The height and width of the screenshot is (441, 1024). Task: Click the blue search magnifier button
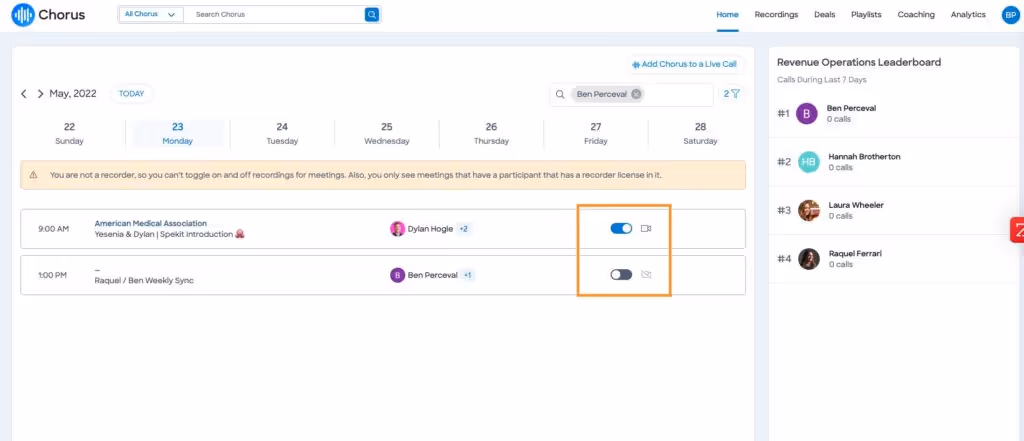coord(372,14)
